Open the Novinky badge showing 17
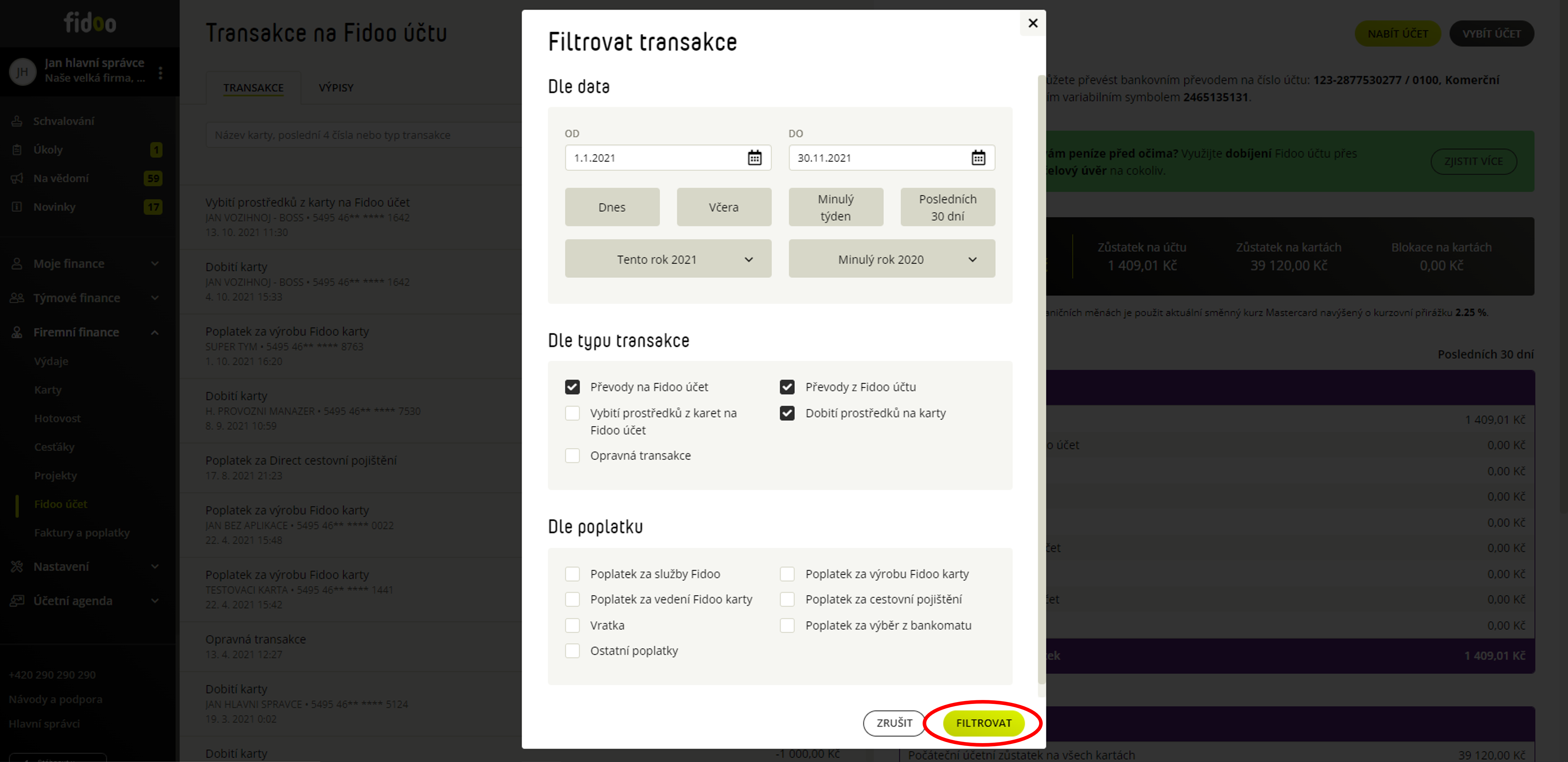The height and width of the screenshot is (762, 1568). (x=153, y=207)
